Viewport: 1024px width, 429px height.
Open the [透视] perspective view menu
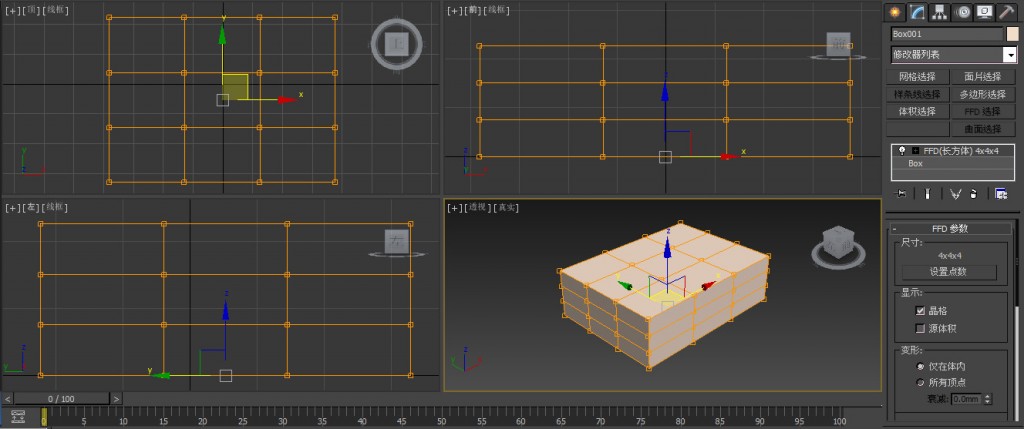pos(477,207)
